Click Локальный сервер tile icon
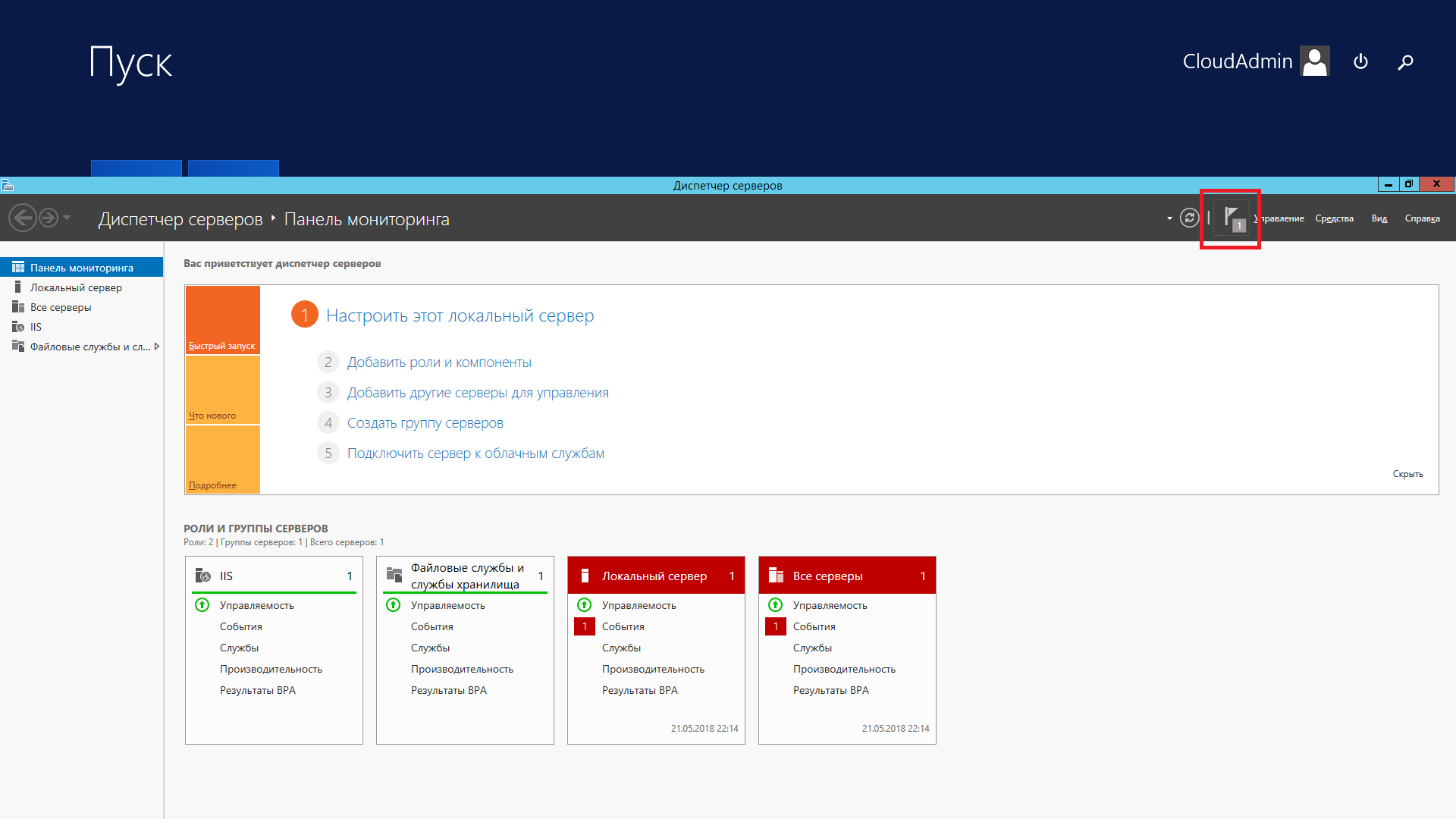Image resolution: width=1456 pixels, height=819 pixels. 585,576
